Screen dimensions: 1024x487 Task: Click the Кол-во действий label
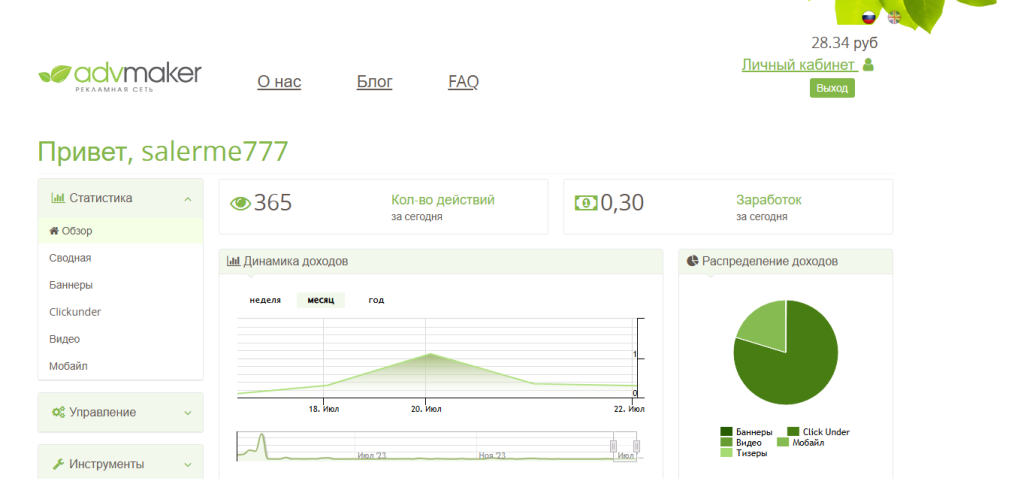tap(443, 200)
